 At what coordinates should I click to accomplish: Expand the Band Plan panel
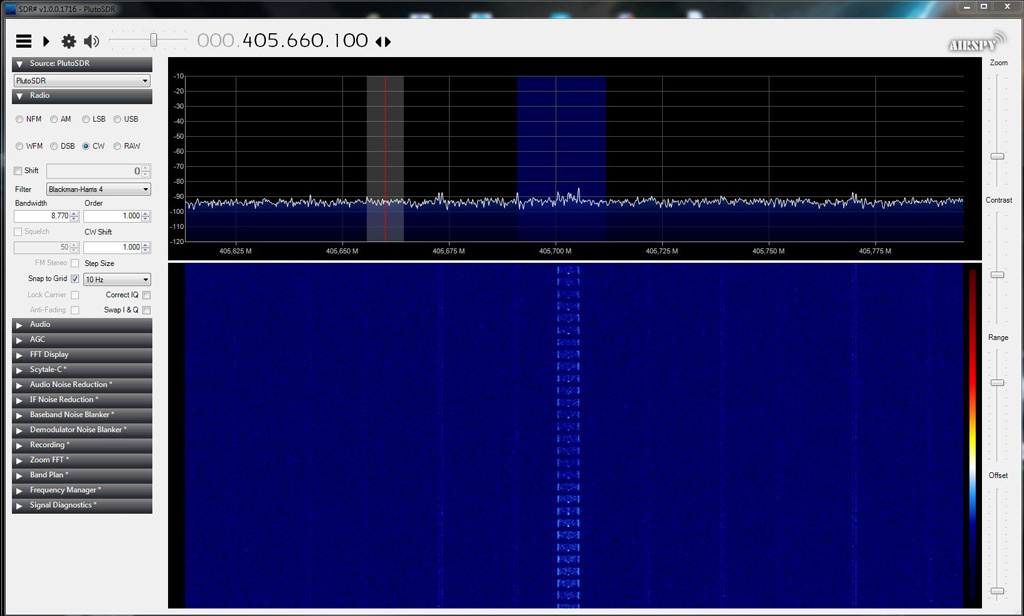(82, 475)
